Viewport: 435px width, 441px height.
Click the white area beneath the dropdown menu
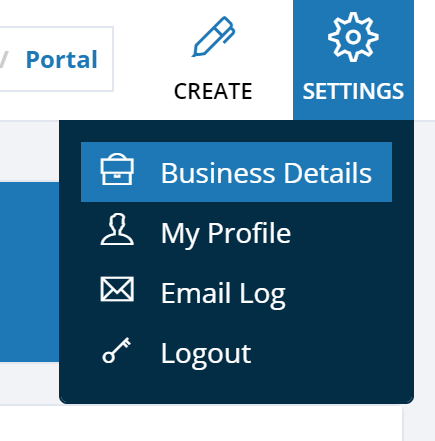coord(201,423)
